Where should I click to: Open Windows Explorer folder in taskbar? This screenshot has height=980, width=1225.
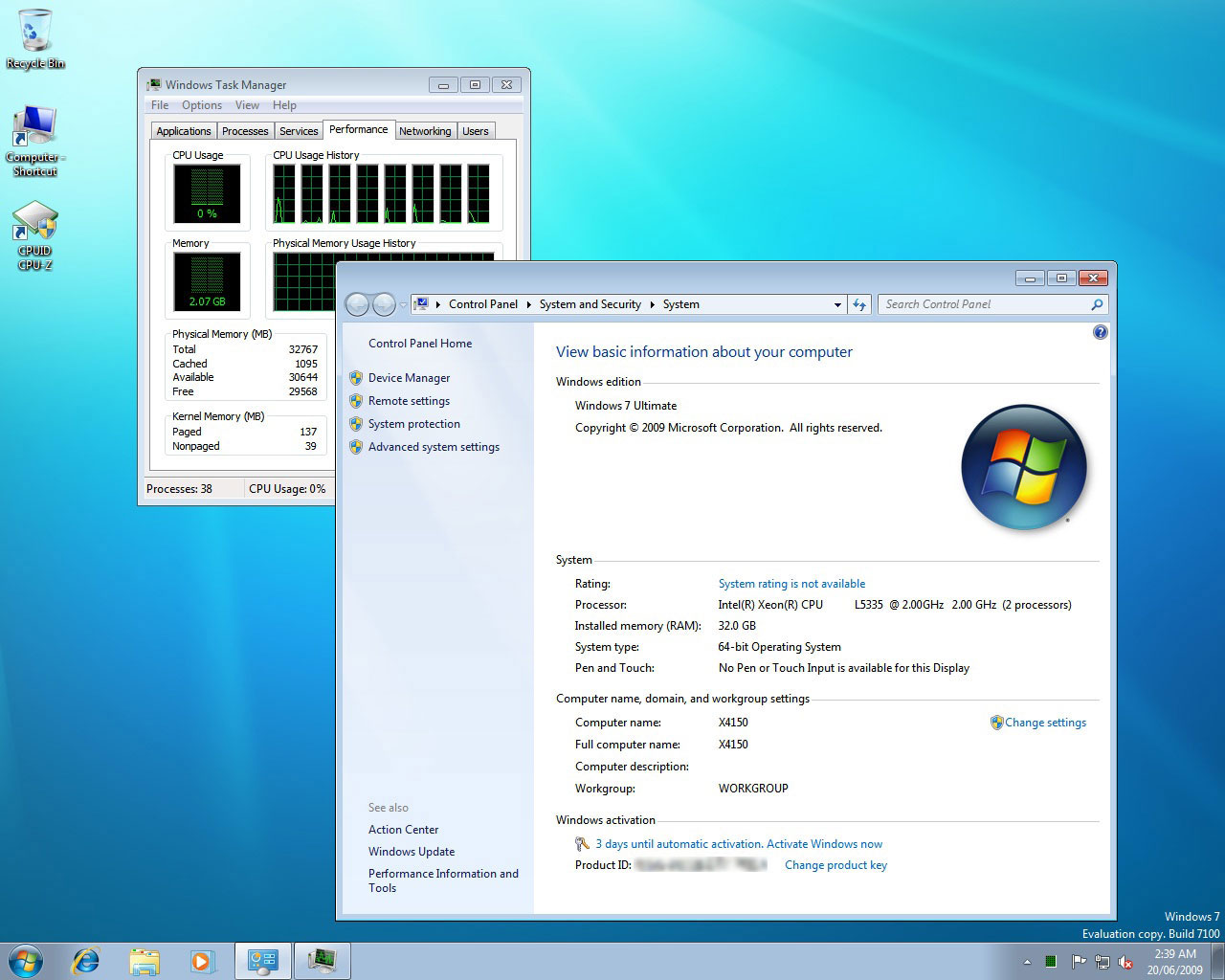(145, 960)
